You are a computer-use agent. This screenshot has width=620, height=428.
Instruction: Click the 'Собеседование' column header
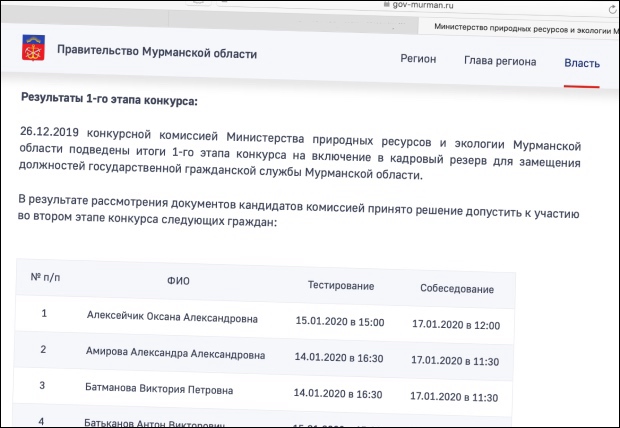pyautogui.click(x=457, y=290)
